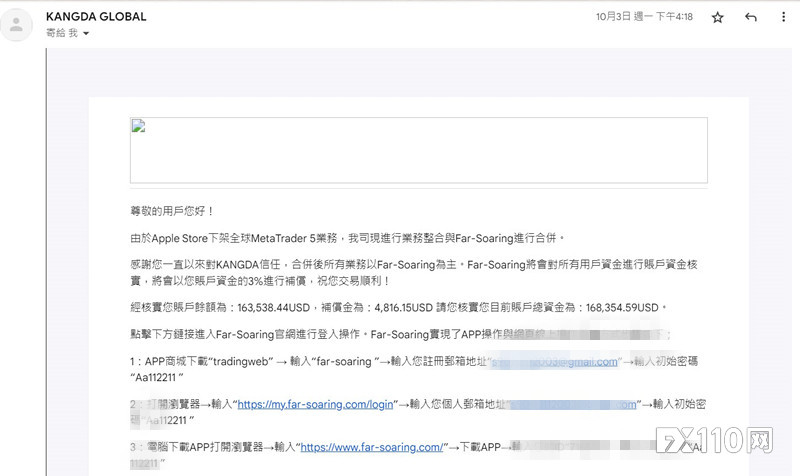Open the www.far-soaring.com link

point(371,447)
